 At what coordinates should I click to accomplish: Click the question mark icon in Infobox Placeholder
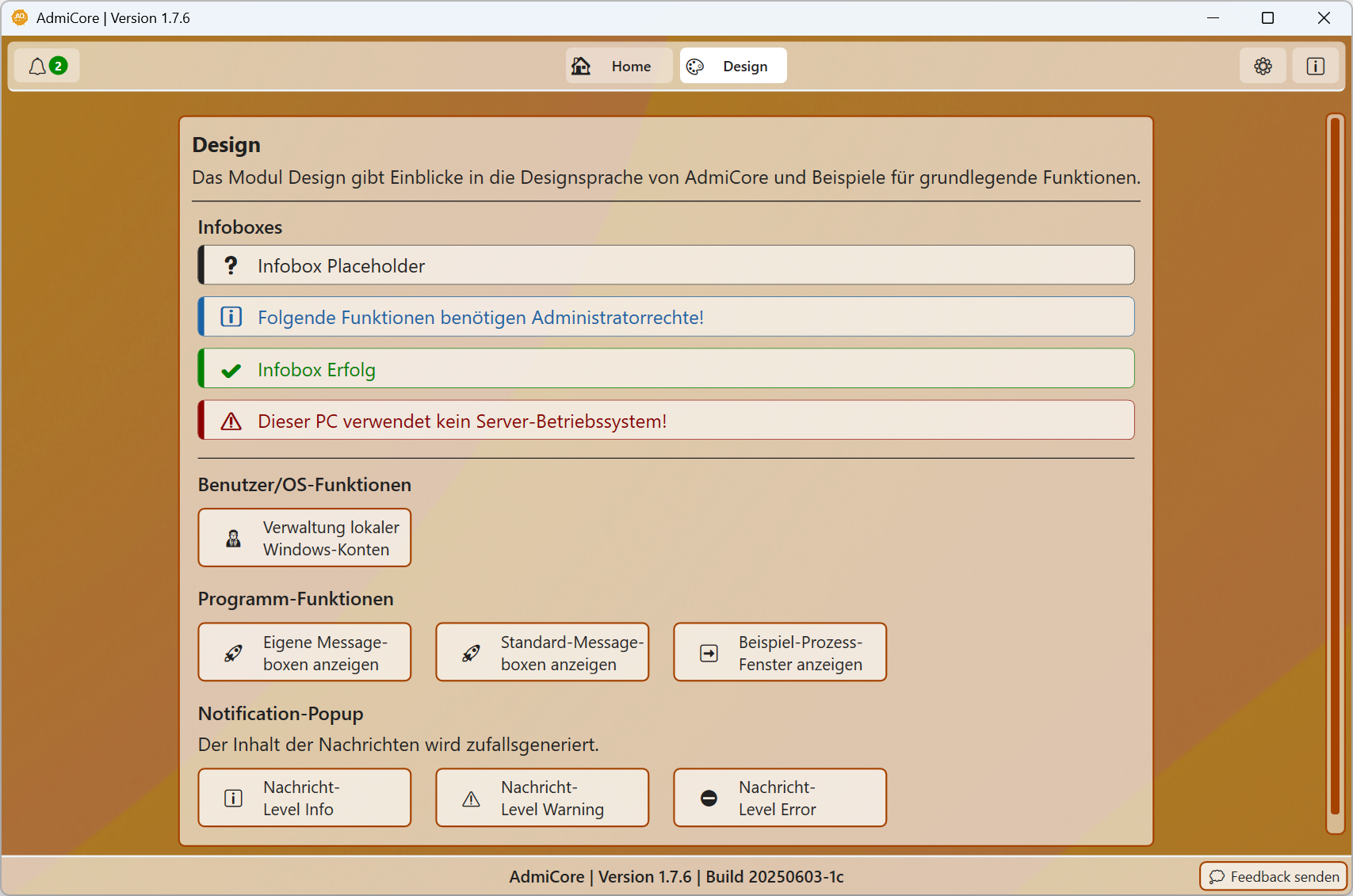tap(231, 265)
